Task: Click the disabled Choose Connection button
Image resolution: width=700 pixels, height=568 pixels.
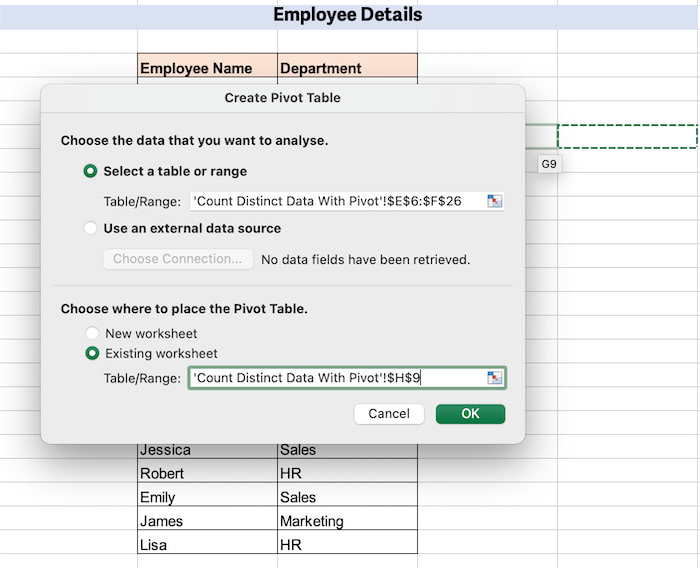Action: pyautogui.click(x=178, y=259)
